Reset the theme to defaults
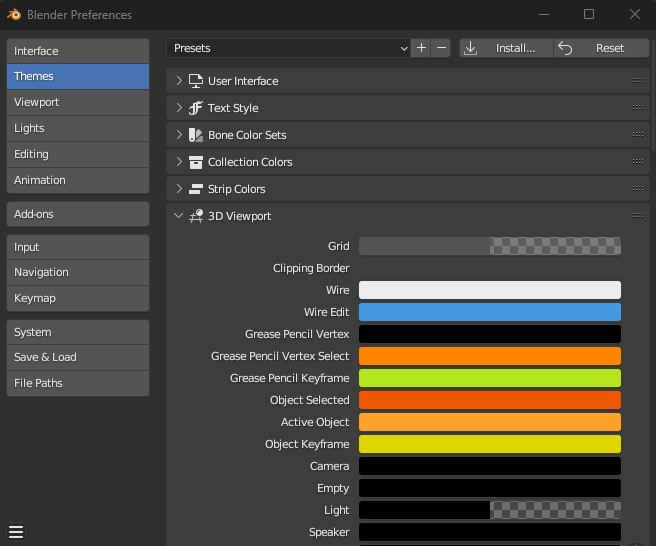The height and width of the screenshot is (546, 656). coord(602,48)
